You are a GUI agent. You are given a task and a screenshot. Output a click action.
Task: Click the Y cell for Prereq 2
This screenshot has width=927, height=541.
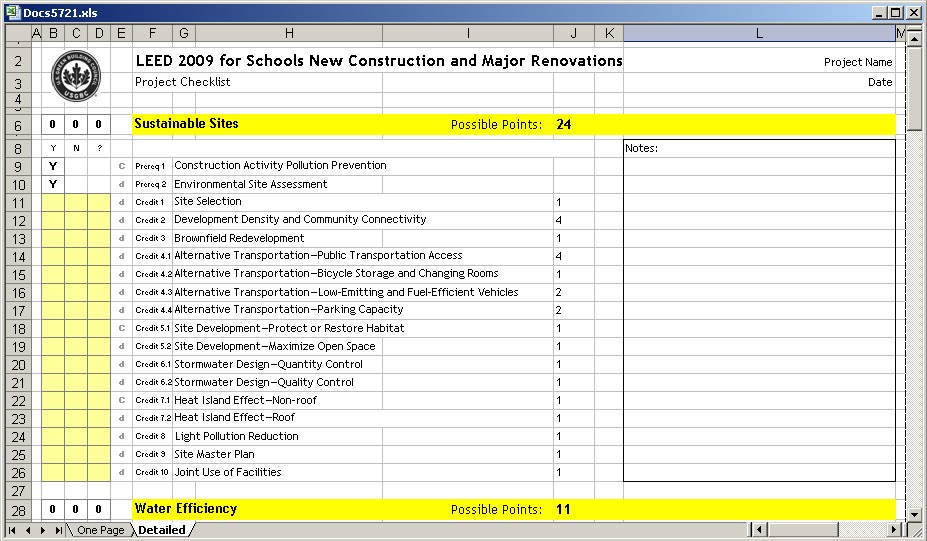coord(53,184)
